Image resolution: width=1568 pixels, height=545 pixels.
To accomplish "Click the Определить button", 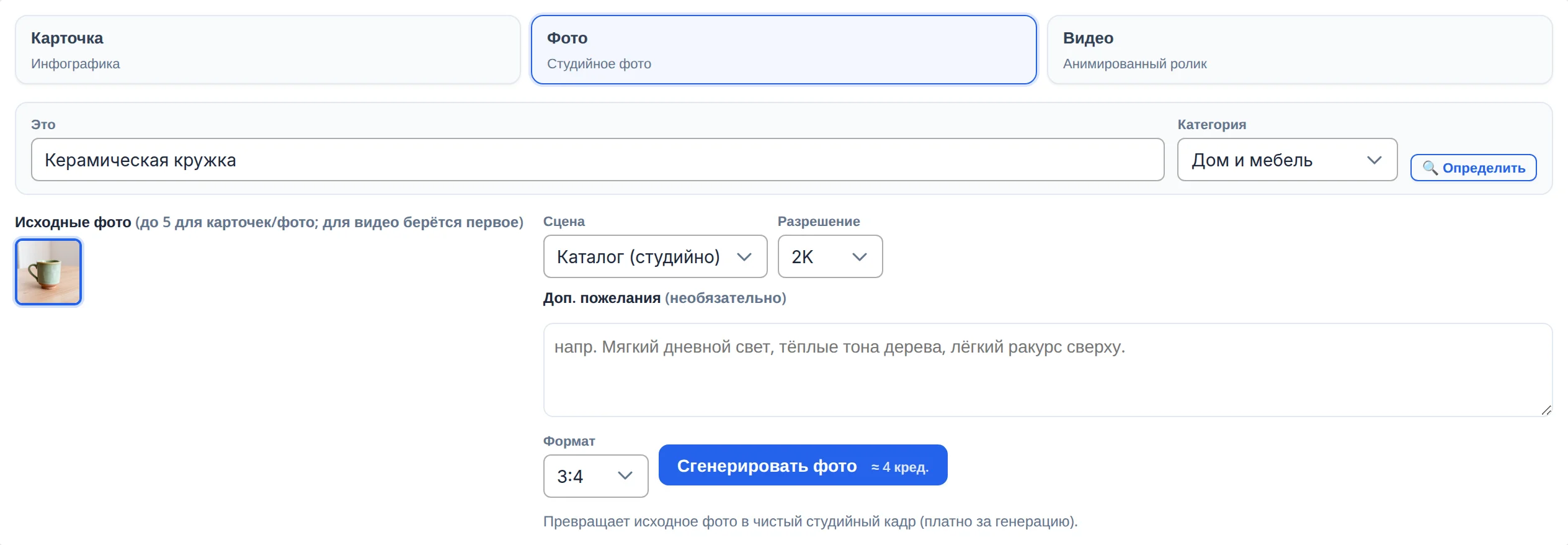I will tap(1473, 168).
